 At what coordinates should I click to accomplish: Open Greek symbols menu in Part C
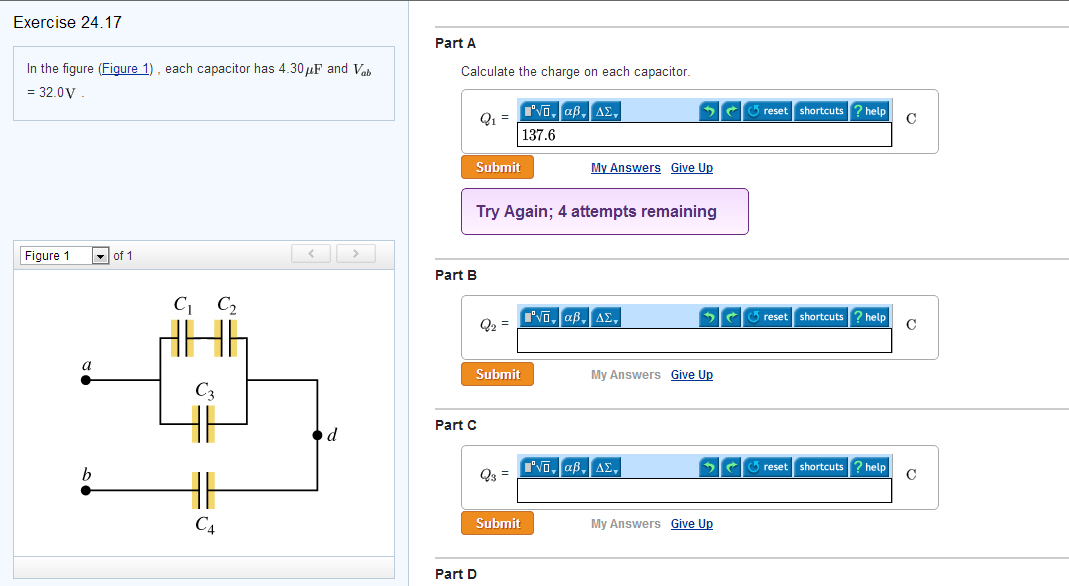pyautogui.click(x=575, y=467)
